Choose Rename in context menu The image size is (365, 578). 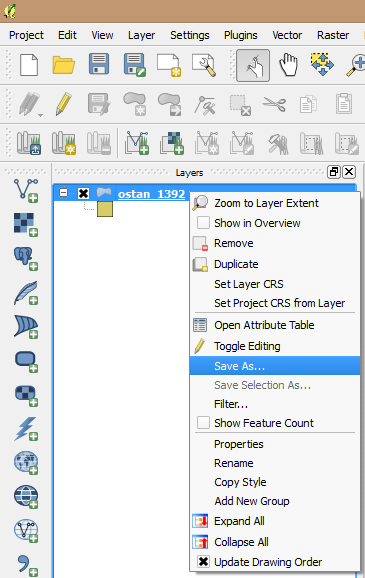(275, 463)
